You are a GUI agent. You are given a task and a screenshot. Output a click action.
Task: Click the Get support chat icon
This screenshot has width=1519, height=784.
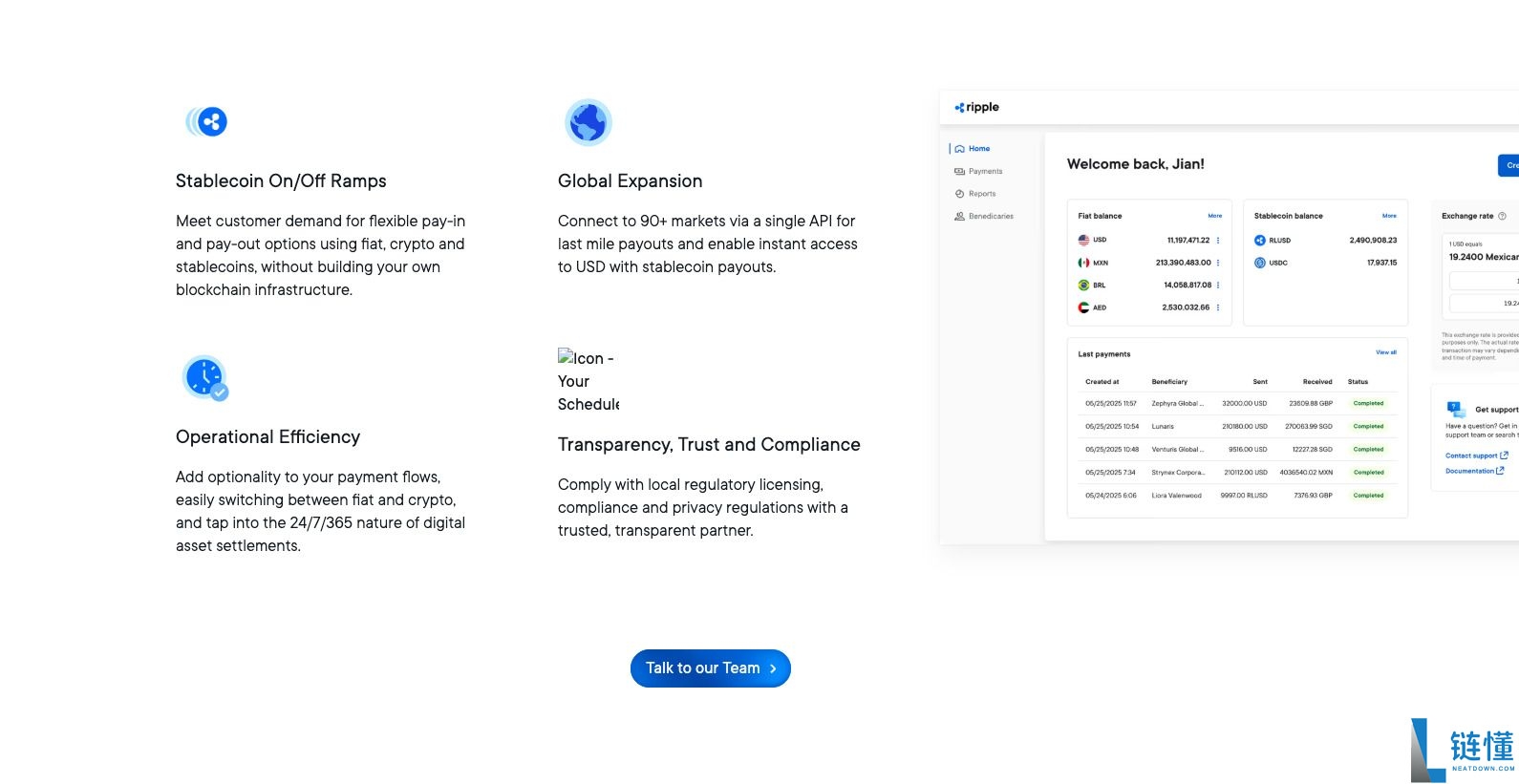pos(1456,410)
